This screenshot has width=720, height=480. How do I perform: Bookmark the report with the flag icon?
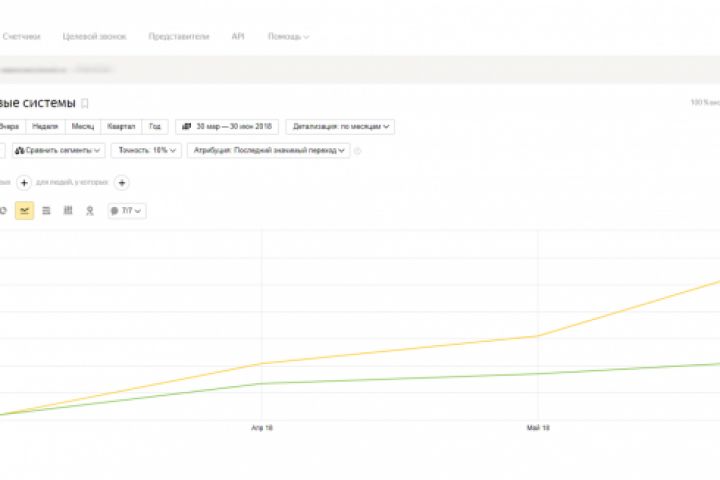coord(85,103)
